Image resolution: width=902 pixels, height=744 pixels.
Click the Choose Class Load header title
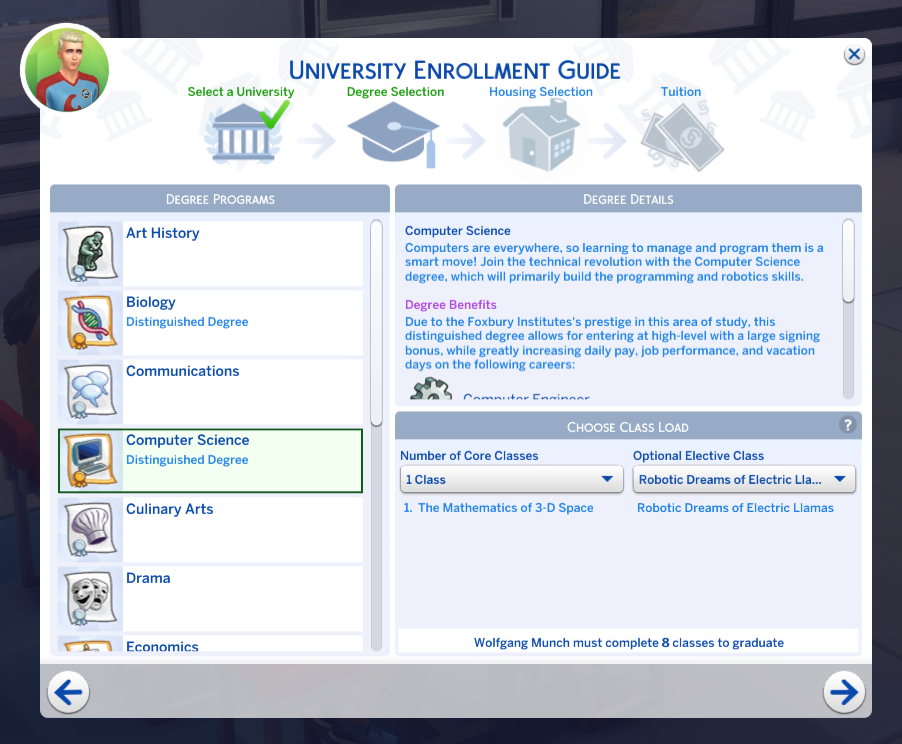point(628,427)
